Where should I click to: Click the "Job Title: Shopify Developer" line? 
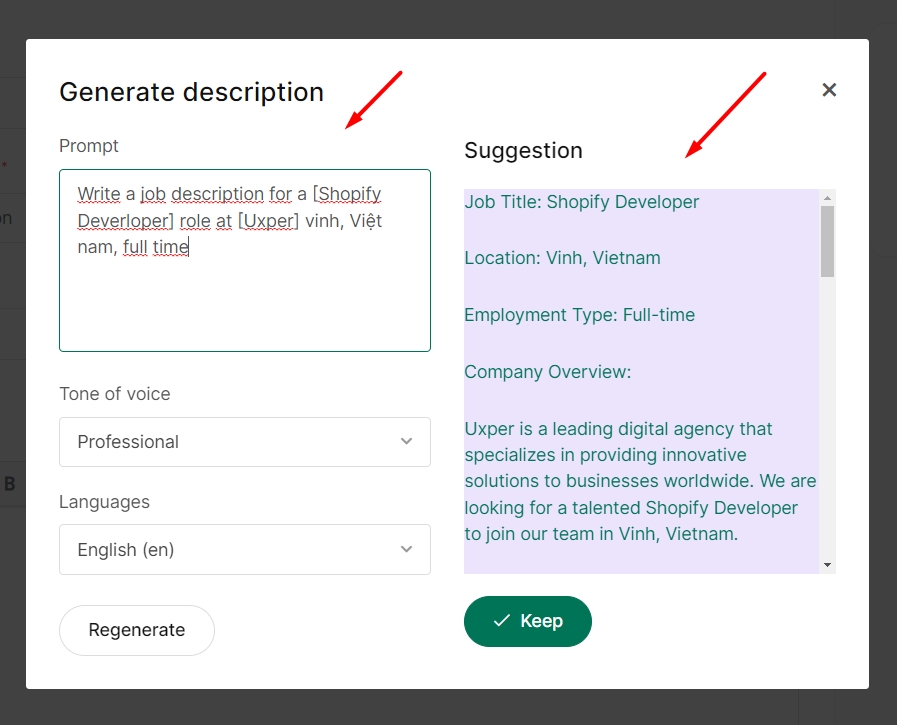[x=582, y=202]
